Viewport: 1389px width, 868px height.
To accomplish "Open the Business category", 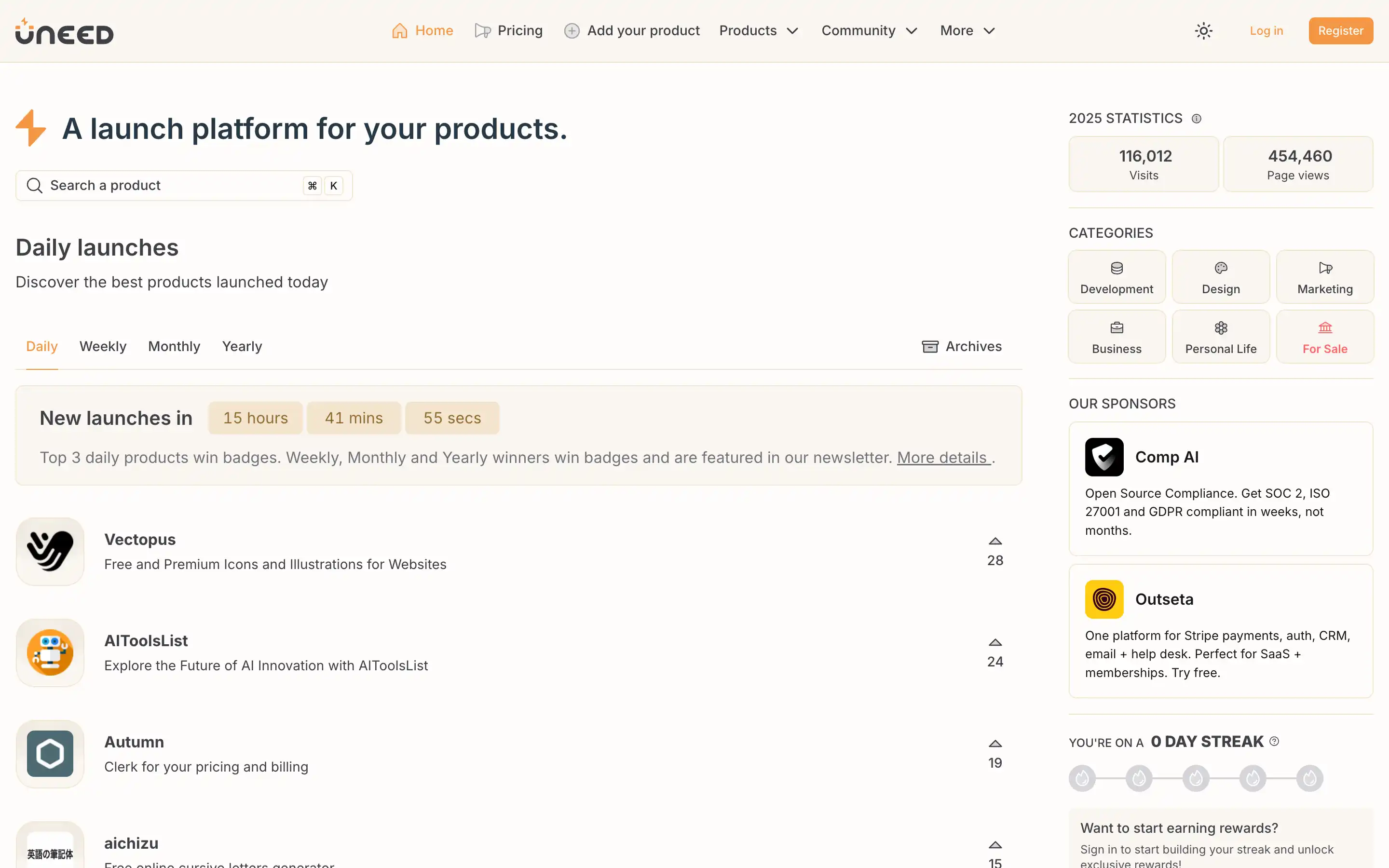I will pos(1117,337).
